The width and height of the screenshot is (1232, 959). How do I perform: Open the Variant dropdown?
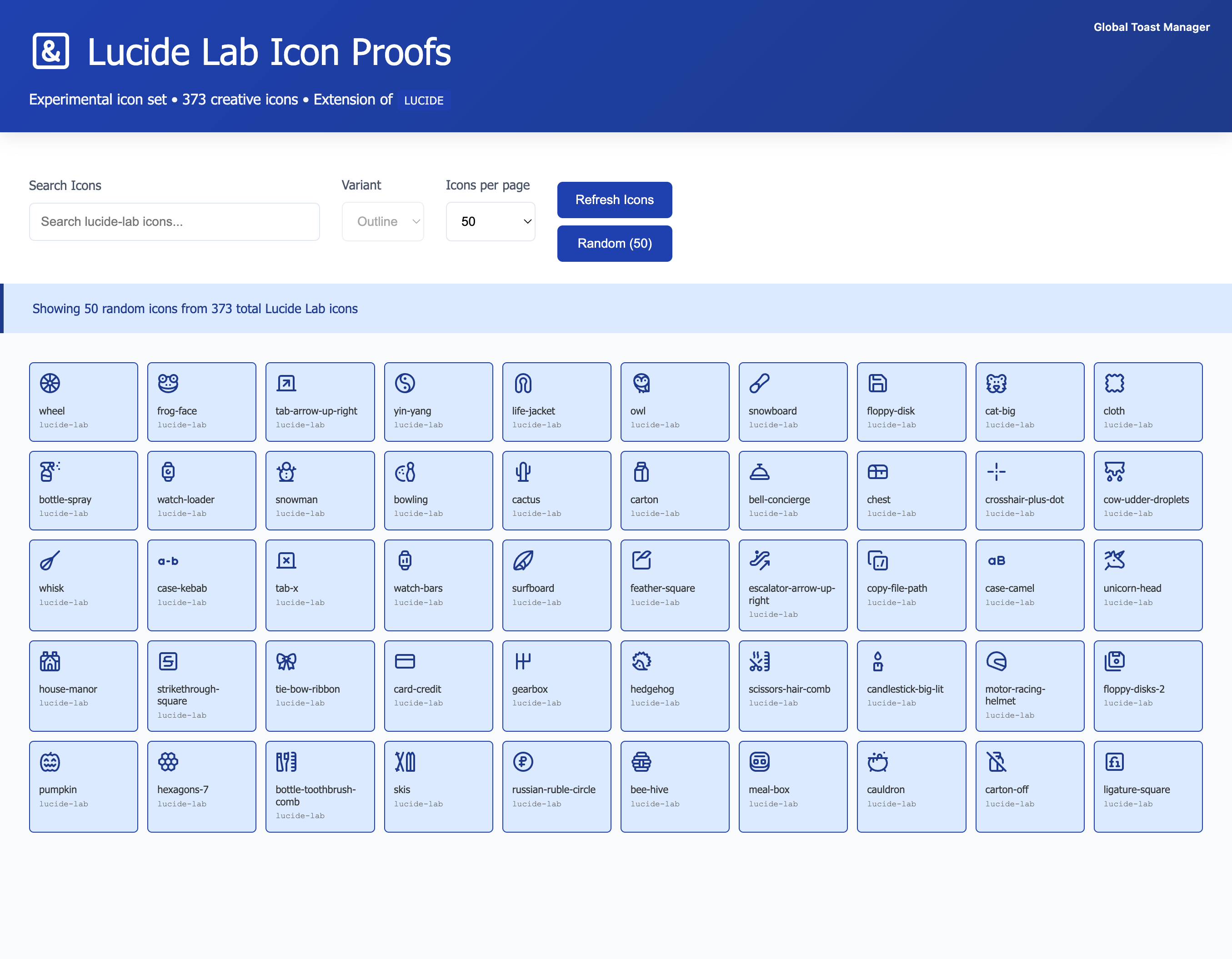click(383, 222)
